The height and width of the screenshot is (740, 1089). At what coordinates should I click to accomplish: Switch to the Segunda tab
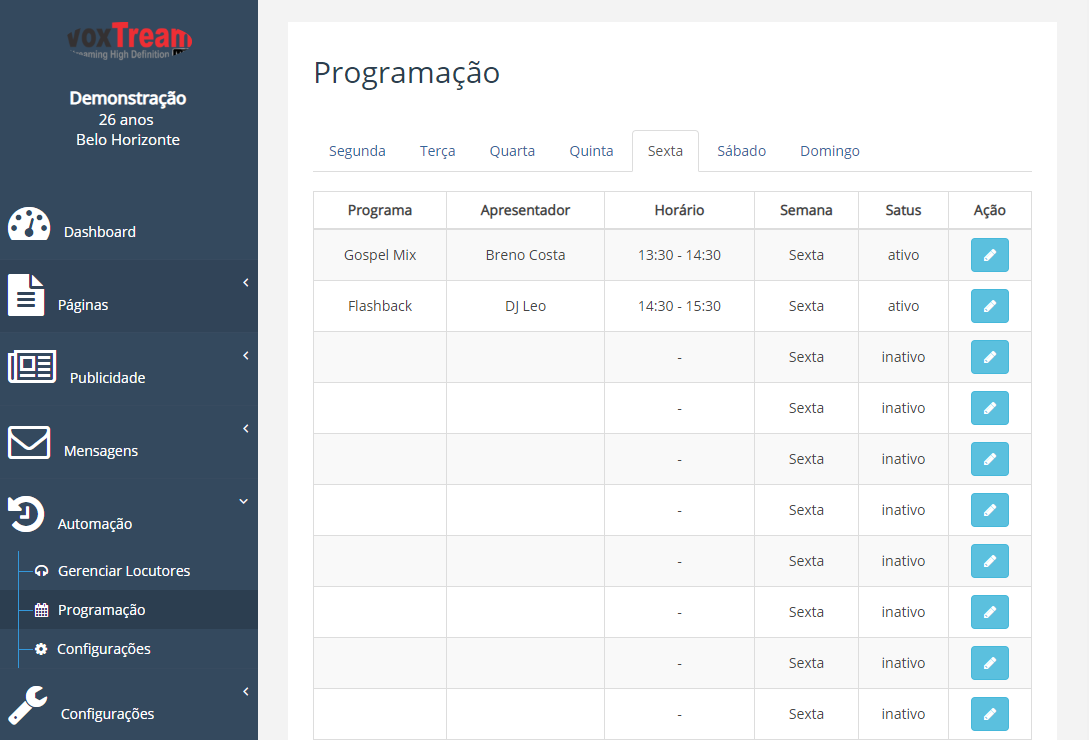(x=357, y=151)
